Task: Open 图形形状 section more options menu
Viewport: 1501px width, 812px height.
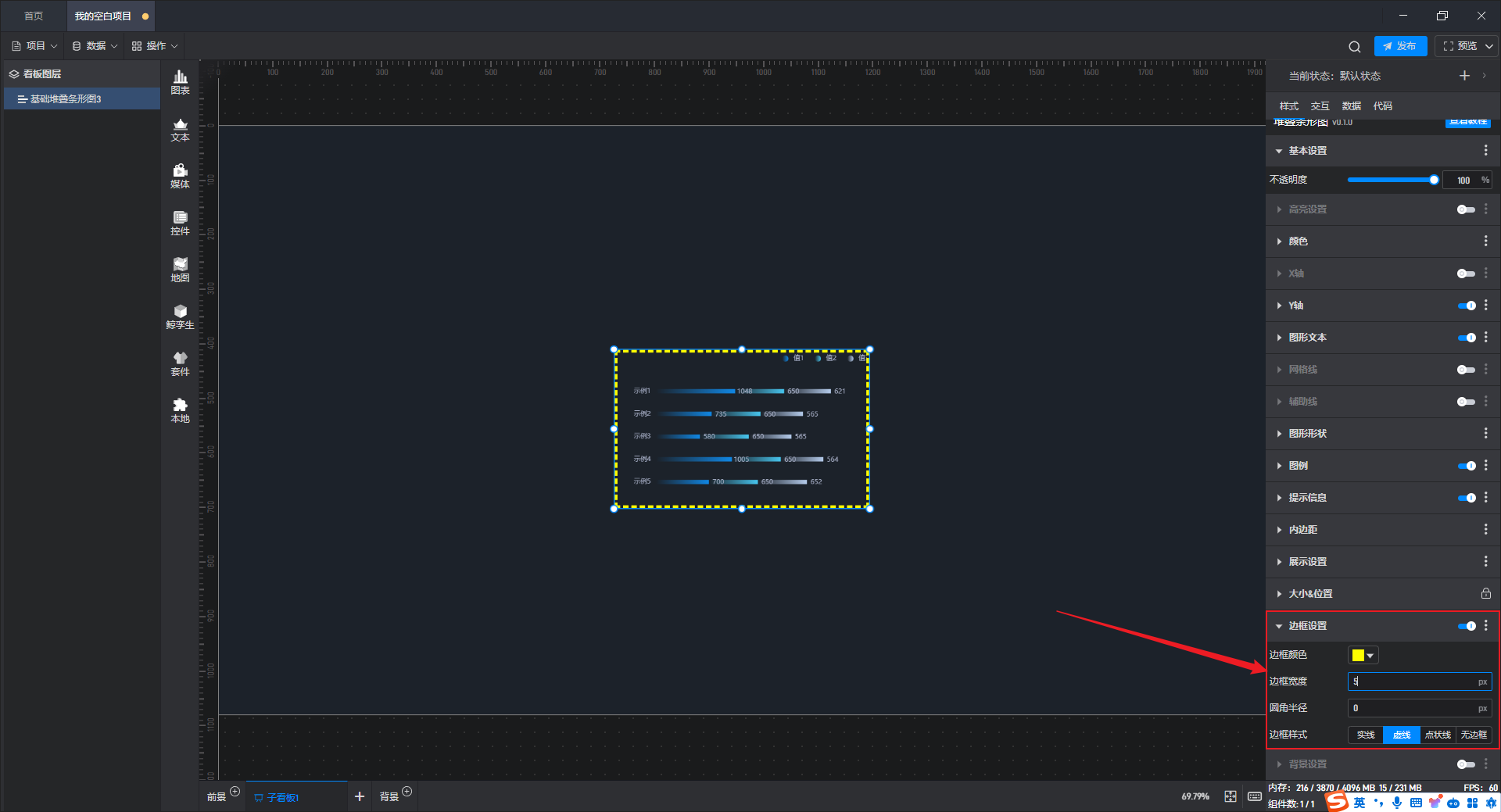Action: pyautogui.click(x=1485, y=433)
